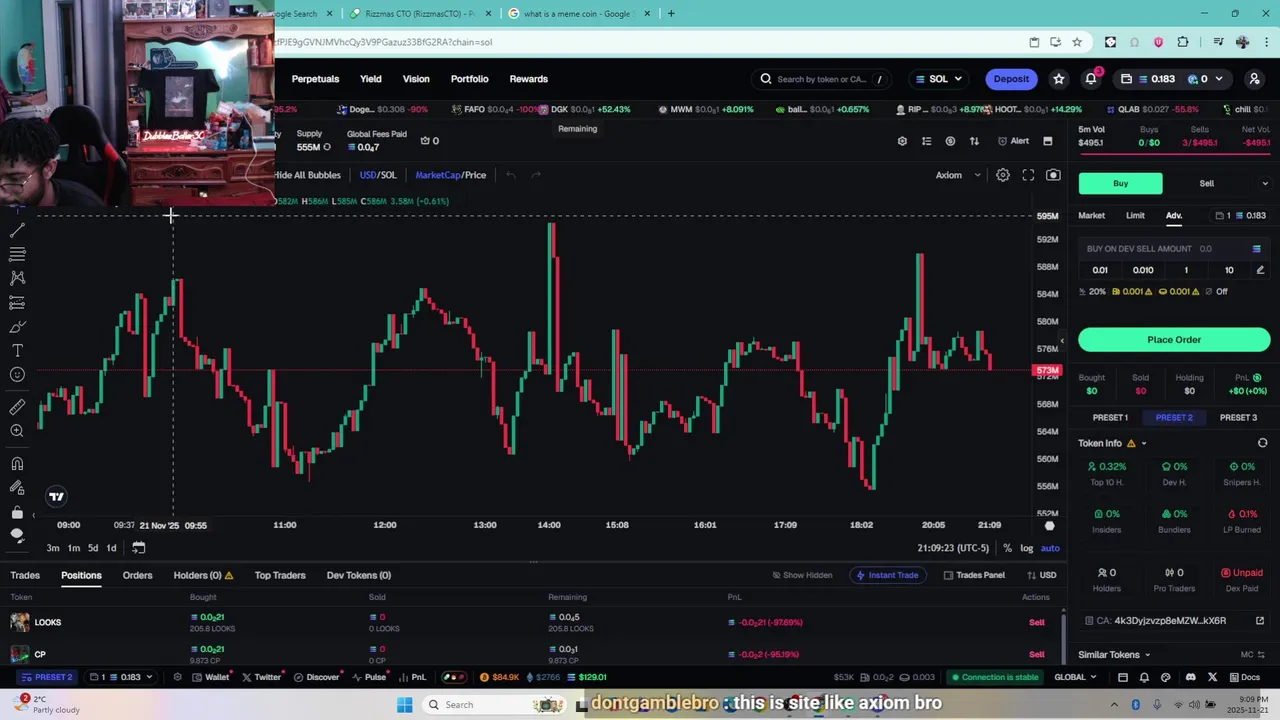
Task: Open footer wallet selector showing 0.183
Action: click(x=122, y=677)
